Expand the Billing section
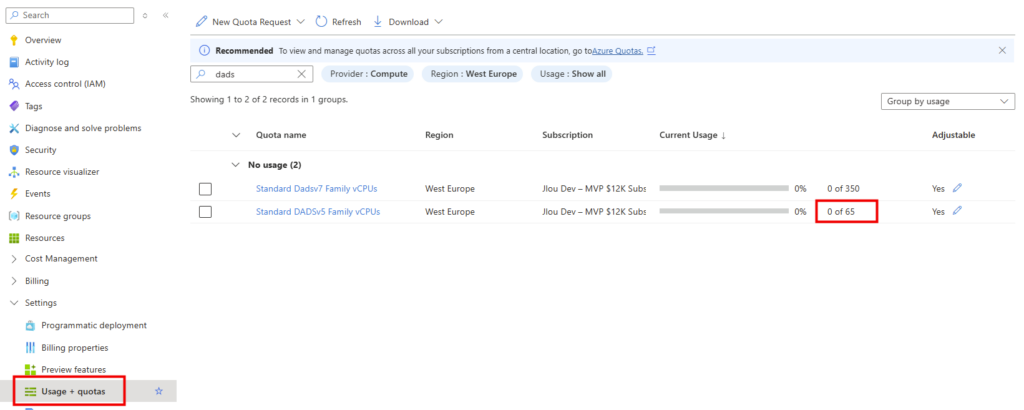Viewport: 1024px width, 410px height. pyautogui.click(x=13, y=281)
